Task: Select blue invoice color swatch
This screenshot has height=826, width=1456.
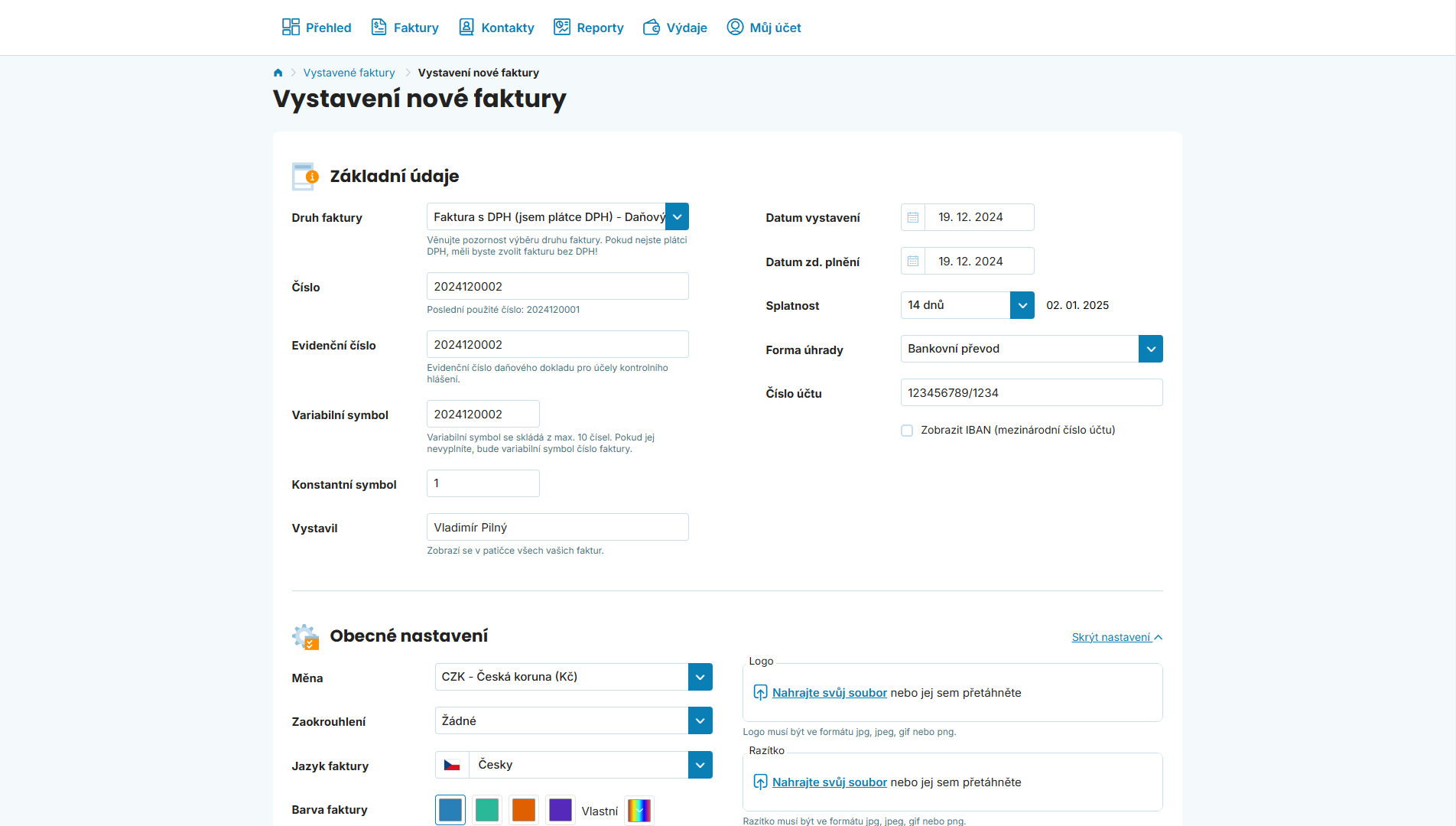Action: 450,810
